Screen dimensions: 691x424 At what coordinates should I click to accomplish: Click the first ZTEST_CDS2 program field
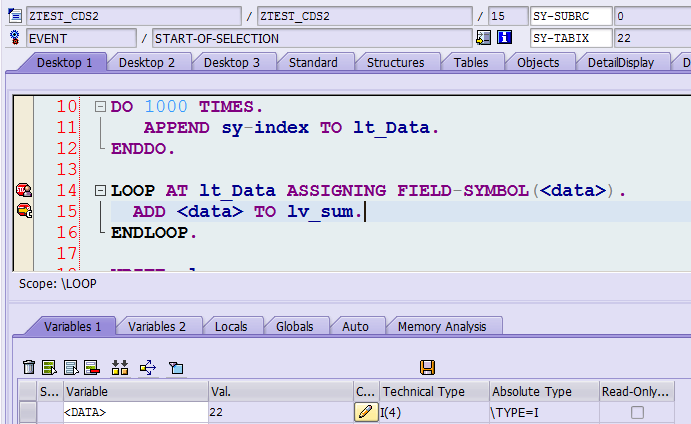coord(134,16)
